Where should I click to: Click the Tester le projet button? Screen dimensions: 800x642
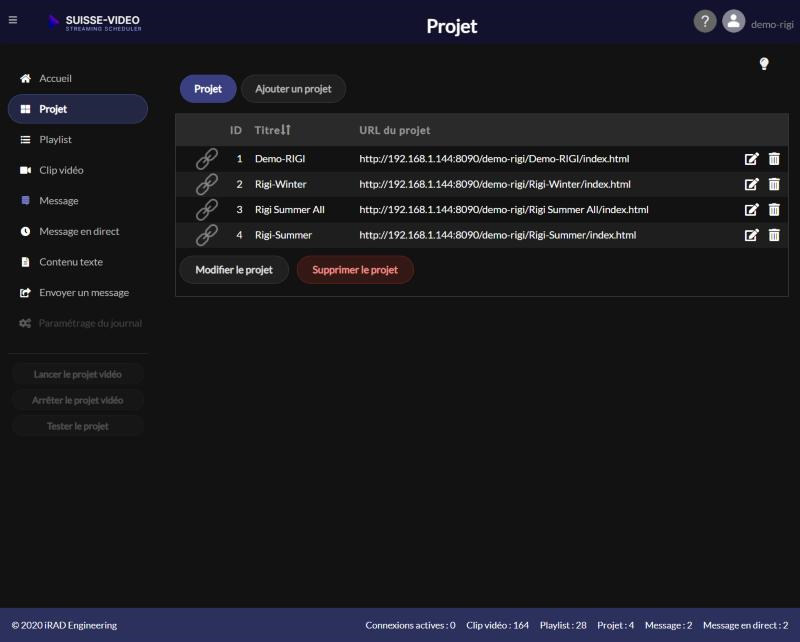point(78,426)
